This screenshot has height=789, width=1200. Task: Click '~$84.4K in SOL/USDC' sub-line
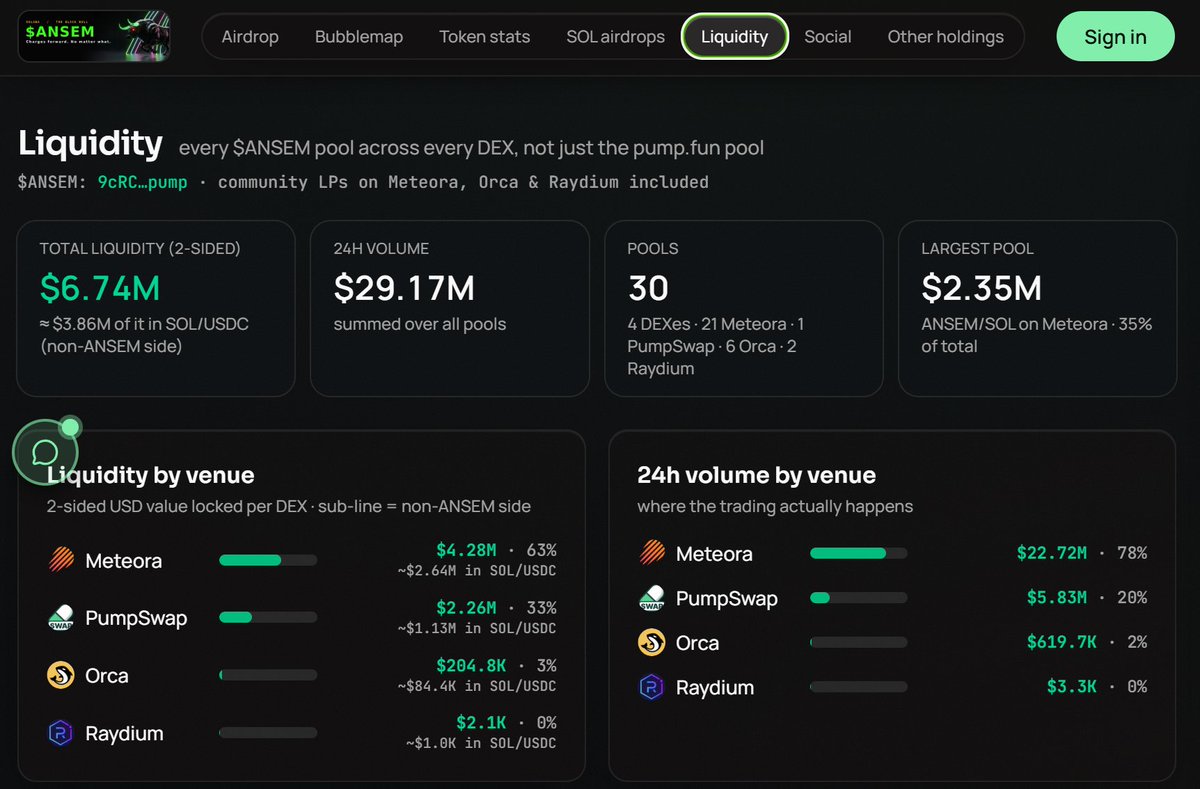[x=476, y=686]
